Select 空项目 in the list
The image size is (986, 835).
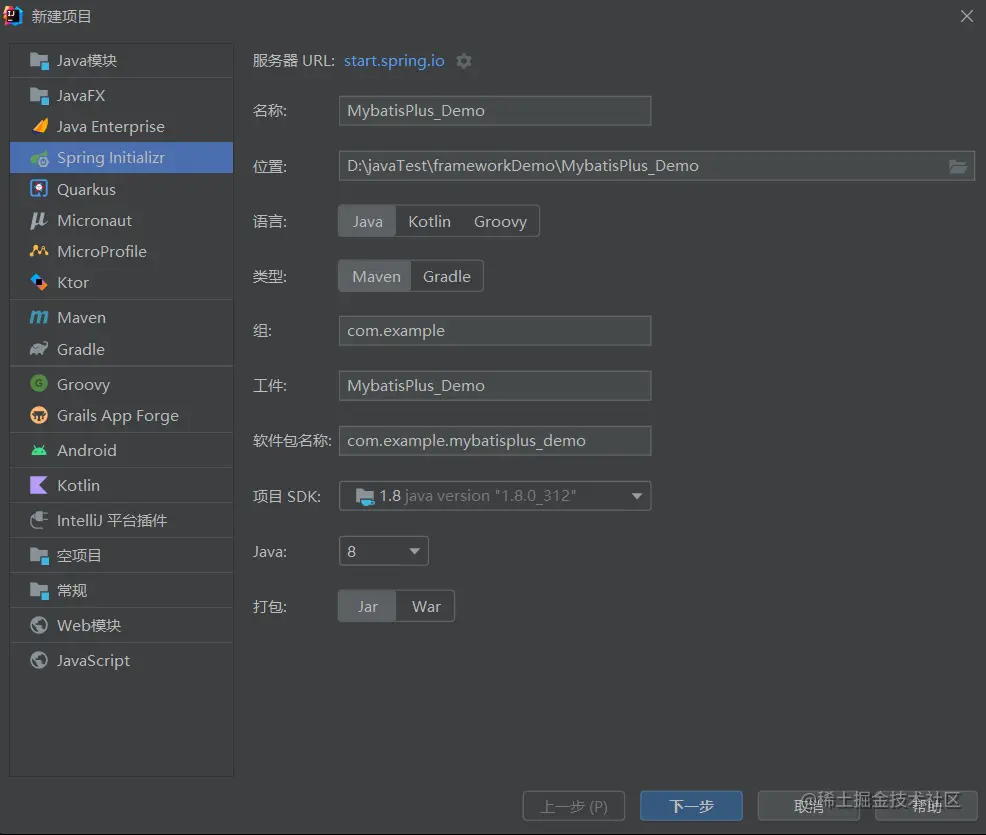click(x=121, y=555)
